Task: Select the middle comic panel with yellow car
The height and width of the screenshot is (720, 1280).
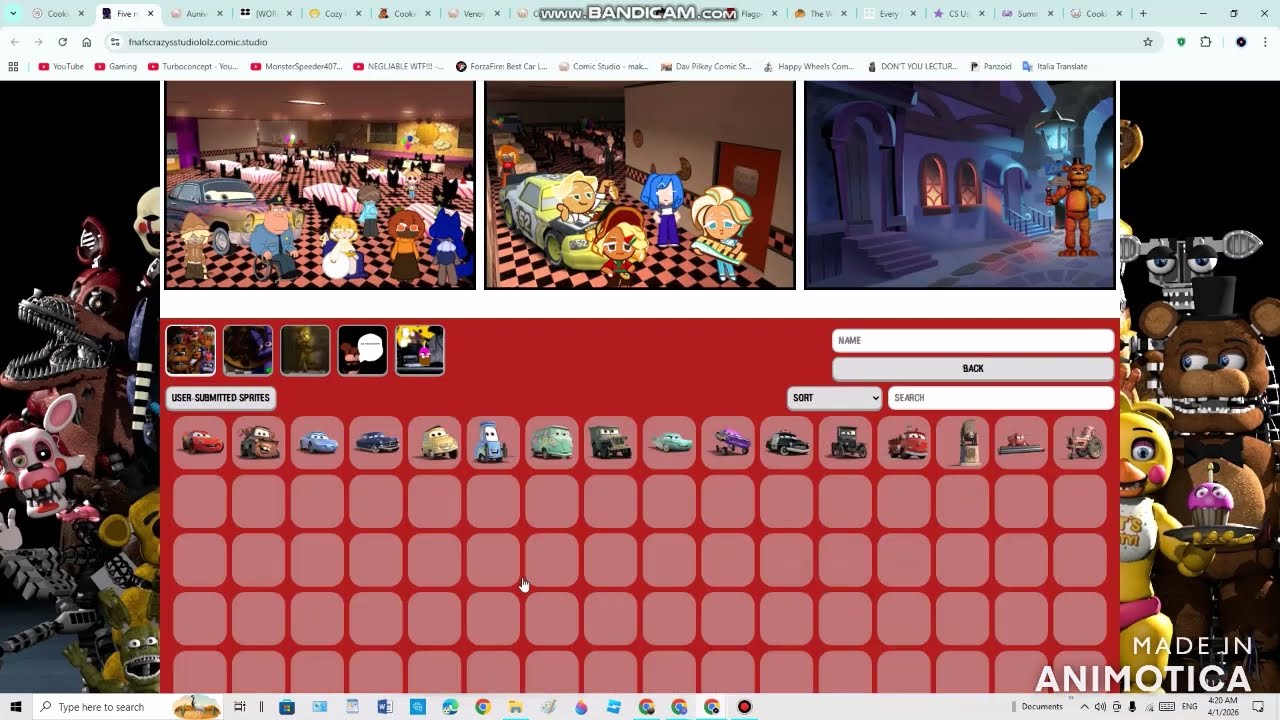Action: [640, 185]
